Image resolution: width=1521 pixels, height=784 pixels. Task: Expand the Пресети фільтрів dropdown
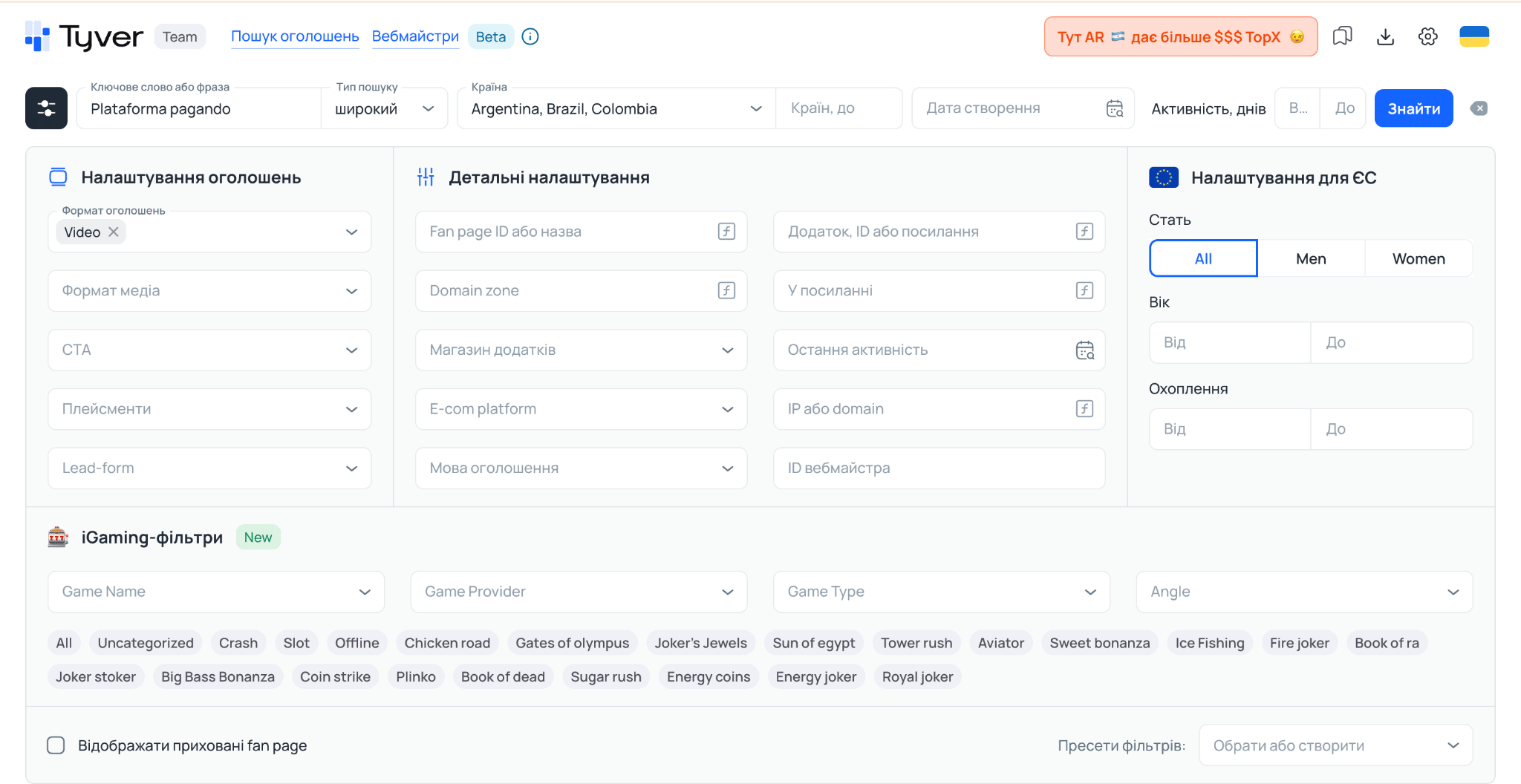(1335, 745)
